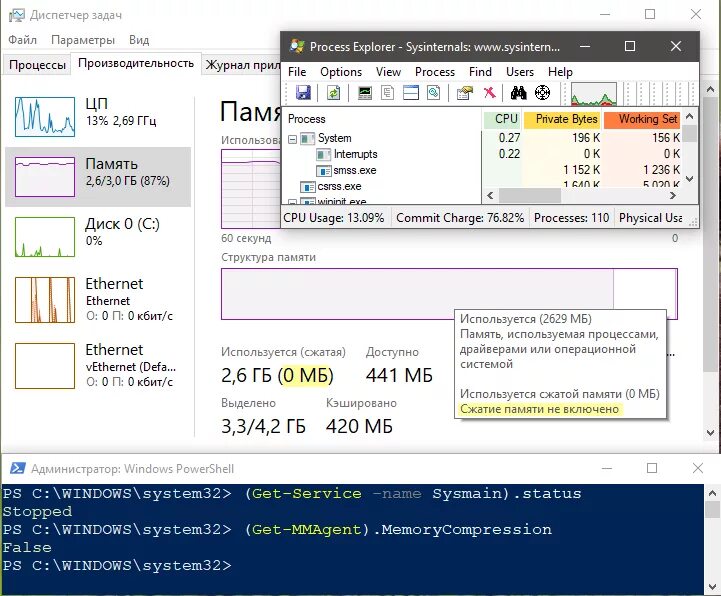This screenshot has width=721, height=596.
Task: Click left arrow of Process Explorer horizontal scrollbar
Action: (490, 196)
